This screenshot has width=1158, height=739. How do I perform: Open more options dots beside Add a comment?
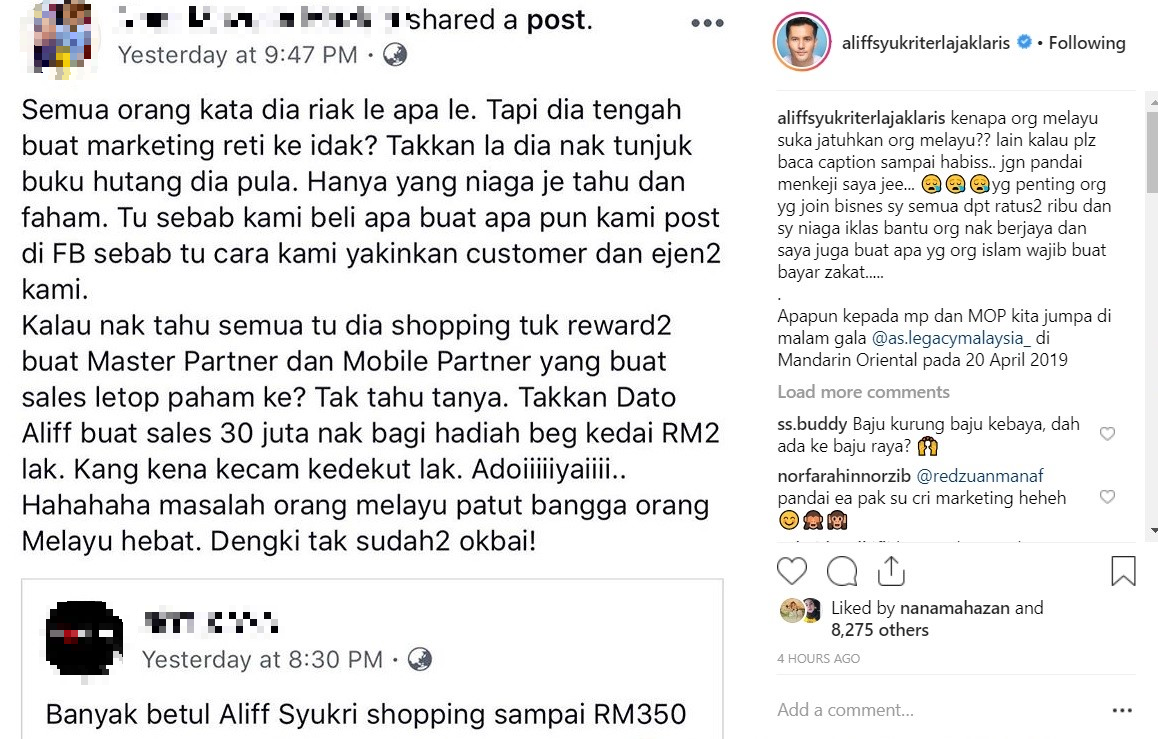(1122, 710)
